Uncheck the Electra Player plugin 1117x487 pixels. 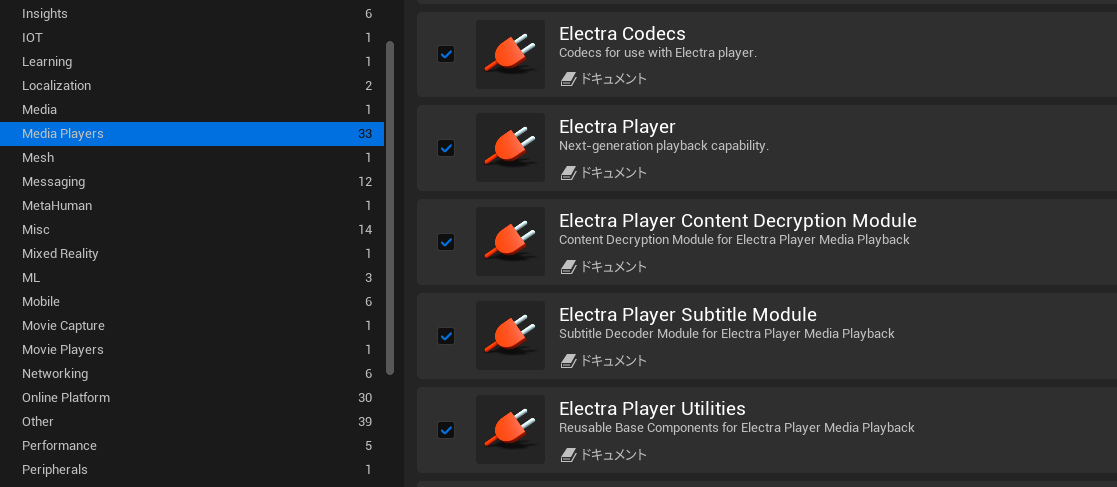coord(446,148)
